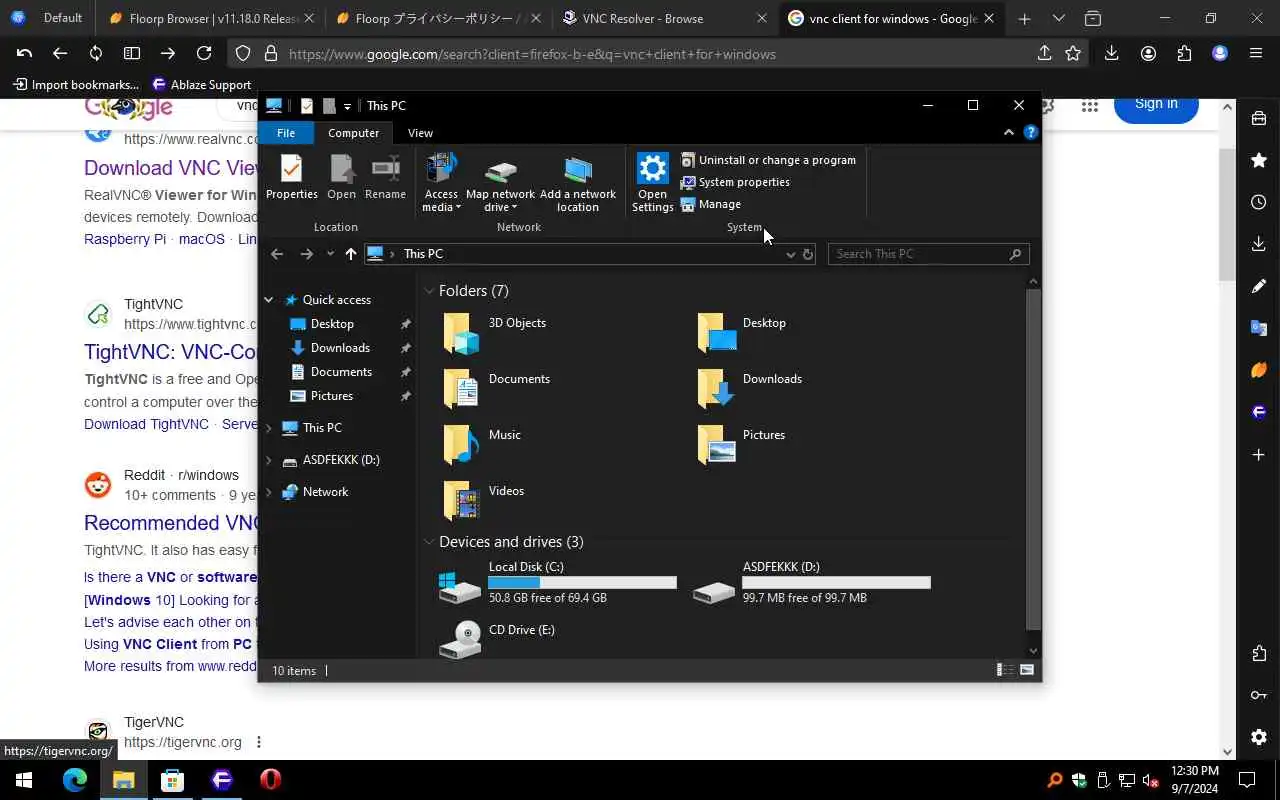Switch to the File tab

(286, 133)
